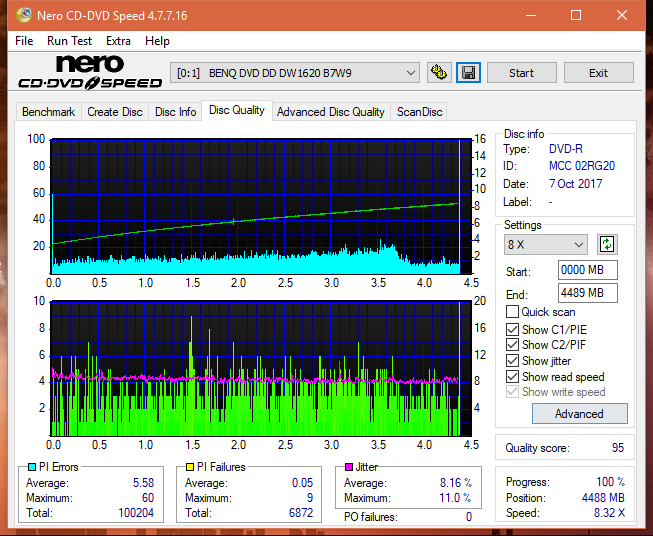Click Jitter average value 8.16 %
Screen dimensions: 653x536
456,483
